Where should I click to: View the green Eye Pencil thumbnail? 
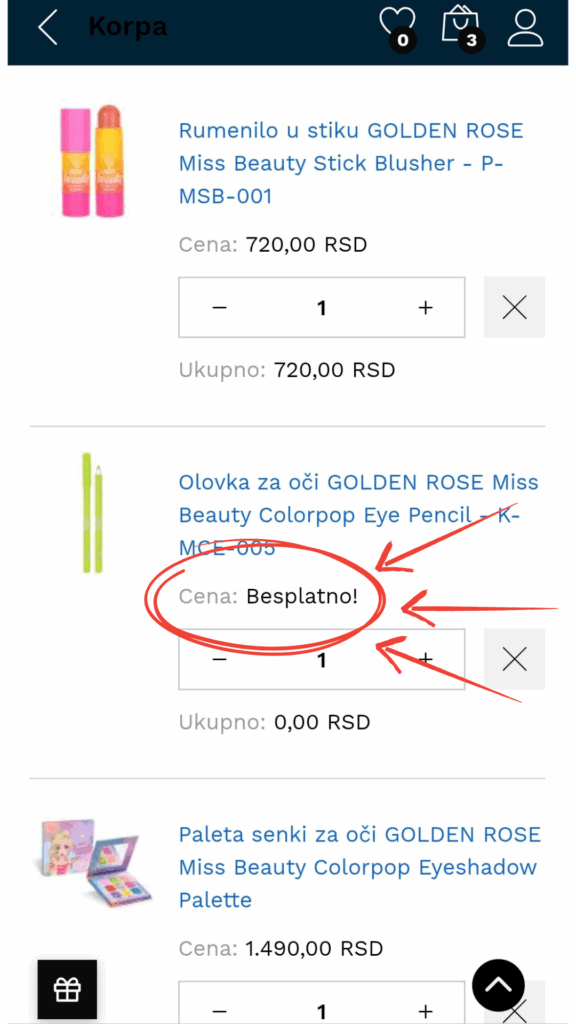pyautogui.click(x=92, y=513)
